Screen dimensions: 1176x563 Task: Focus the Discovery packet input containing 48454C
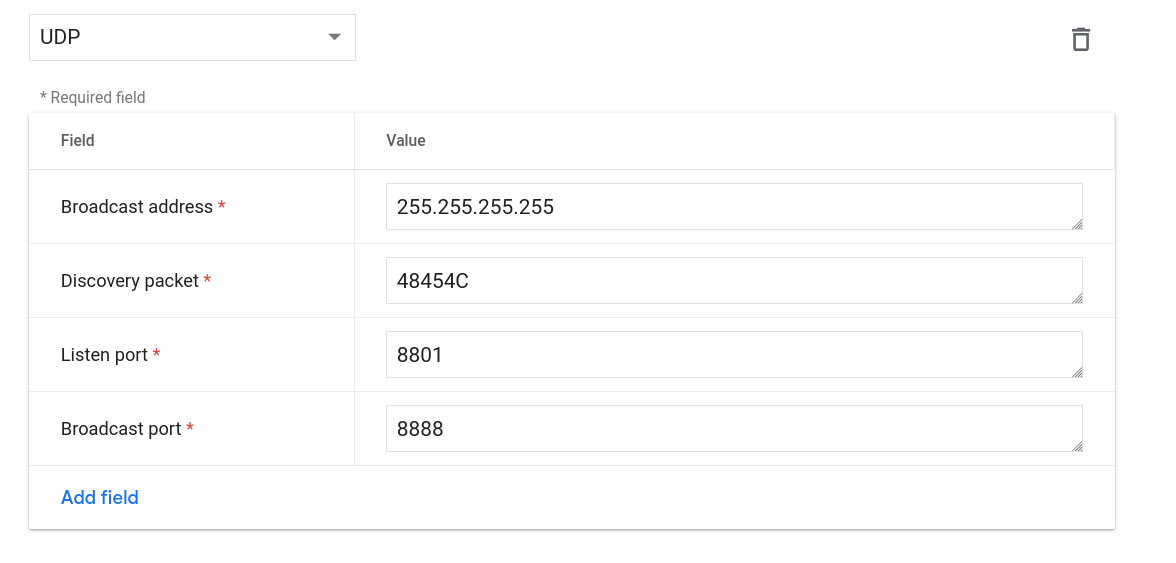(x=733, y=280)
